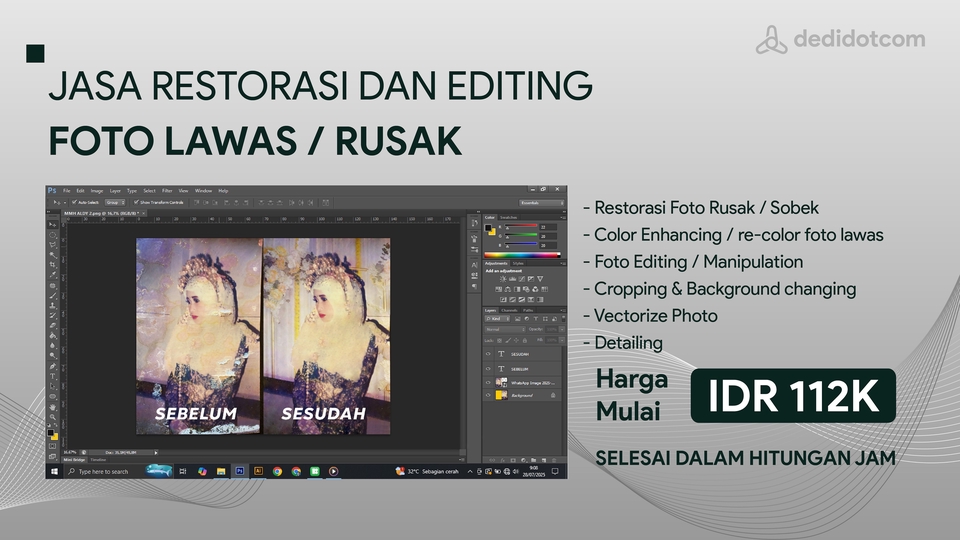Create a new layer from panel bottom

pos(544,460)
